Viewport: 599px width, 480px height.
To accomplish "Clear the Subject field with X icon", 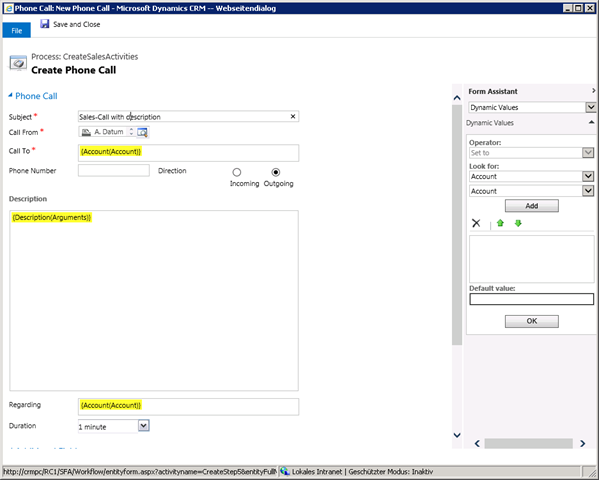I will point(293,117).
